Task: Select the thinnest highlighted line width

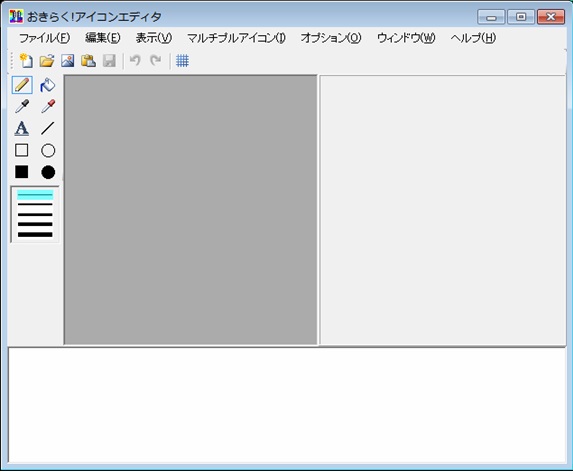Action: [x=35, y=195]
